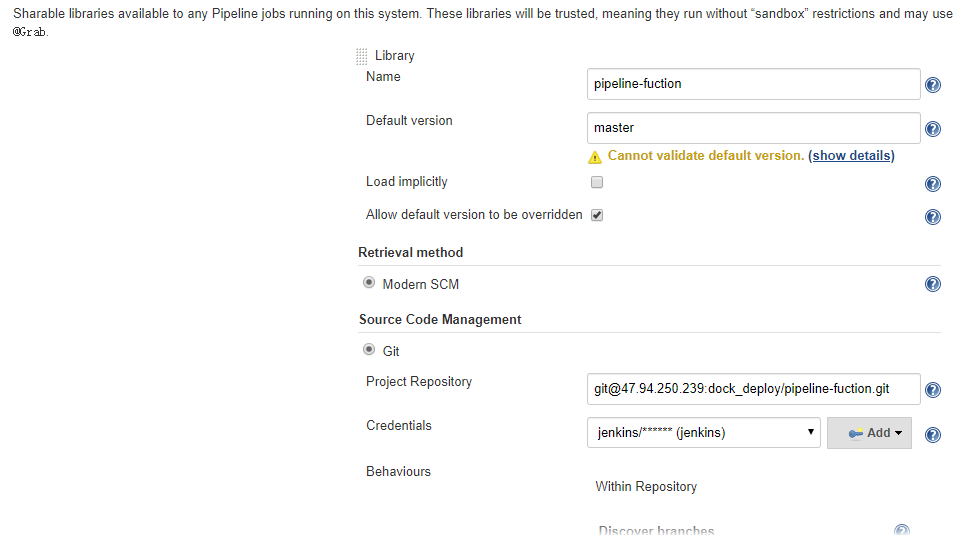The height and width of the screenshot is (535, 968).
Task: Select the Modern SCM radio button
Action: click(369, 283)
